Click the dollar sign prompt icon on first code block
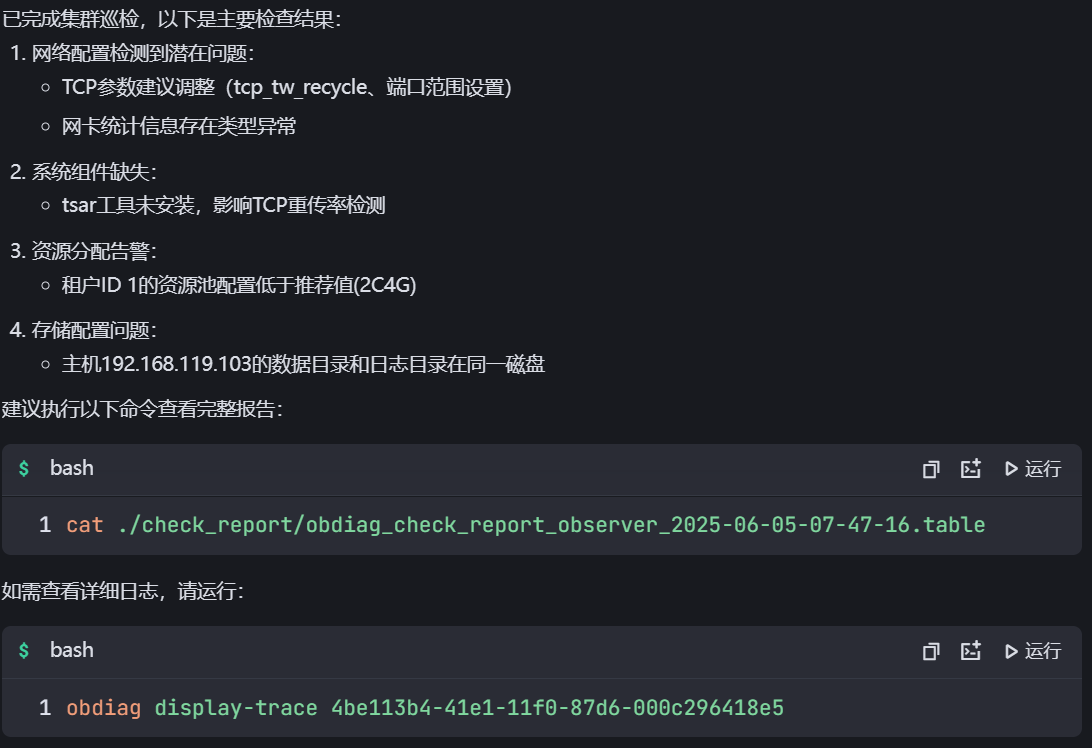This screenshot has height=748, width=1092. (24, 468)
